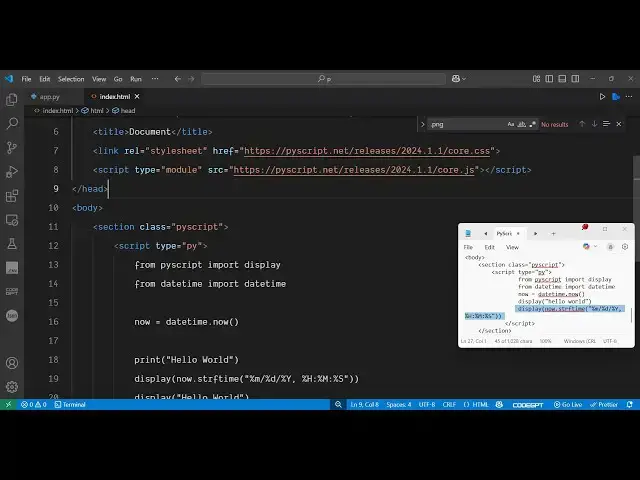Open the Run and Debug view

click(12, 172)
